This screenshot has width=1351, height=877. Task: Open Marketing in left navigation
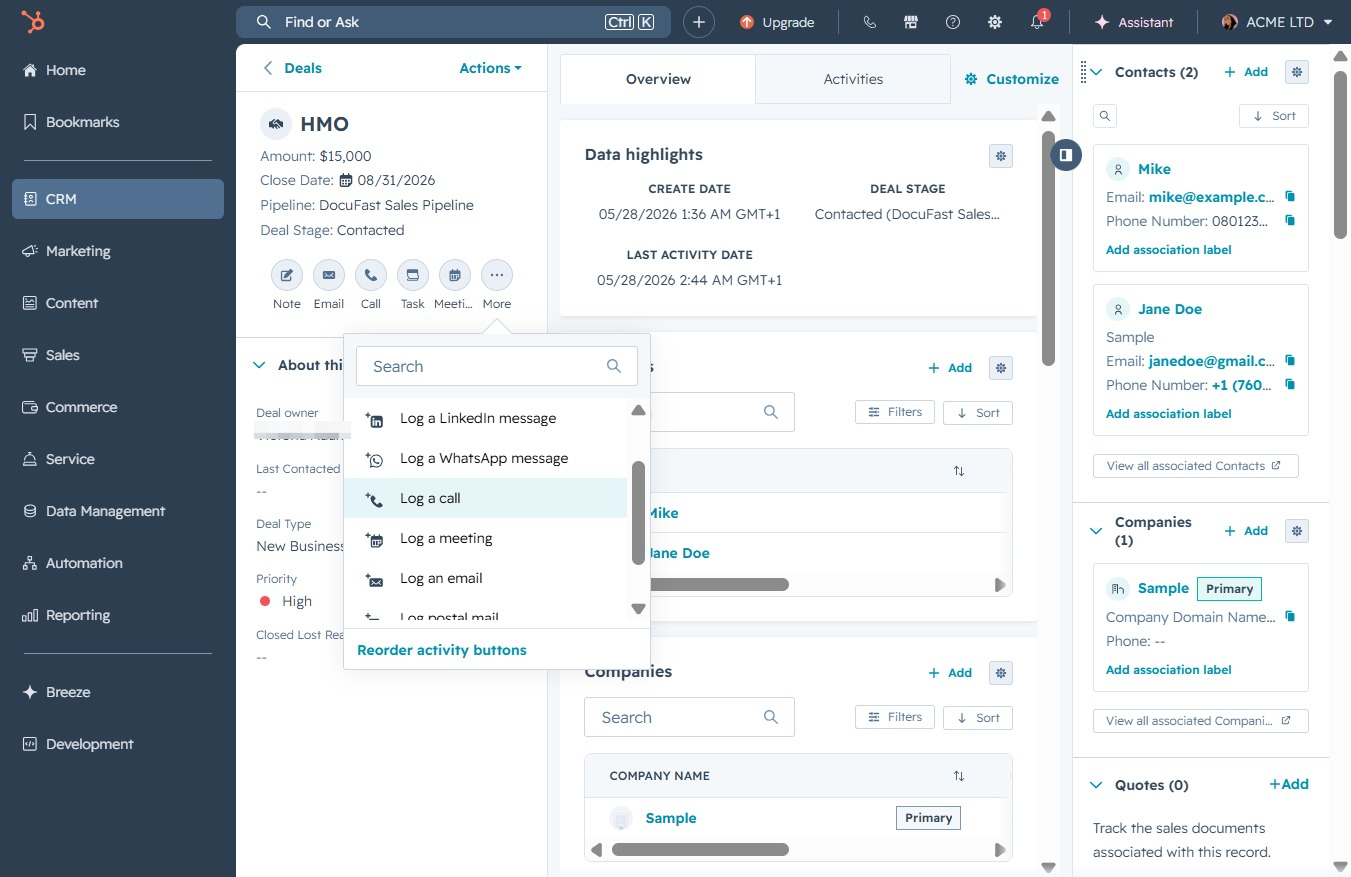tap(118, 251)
